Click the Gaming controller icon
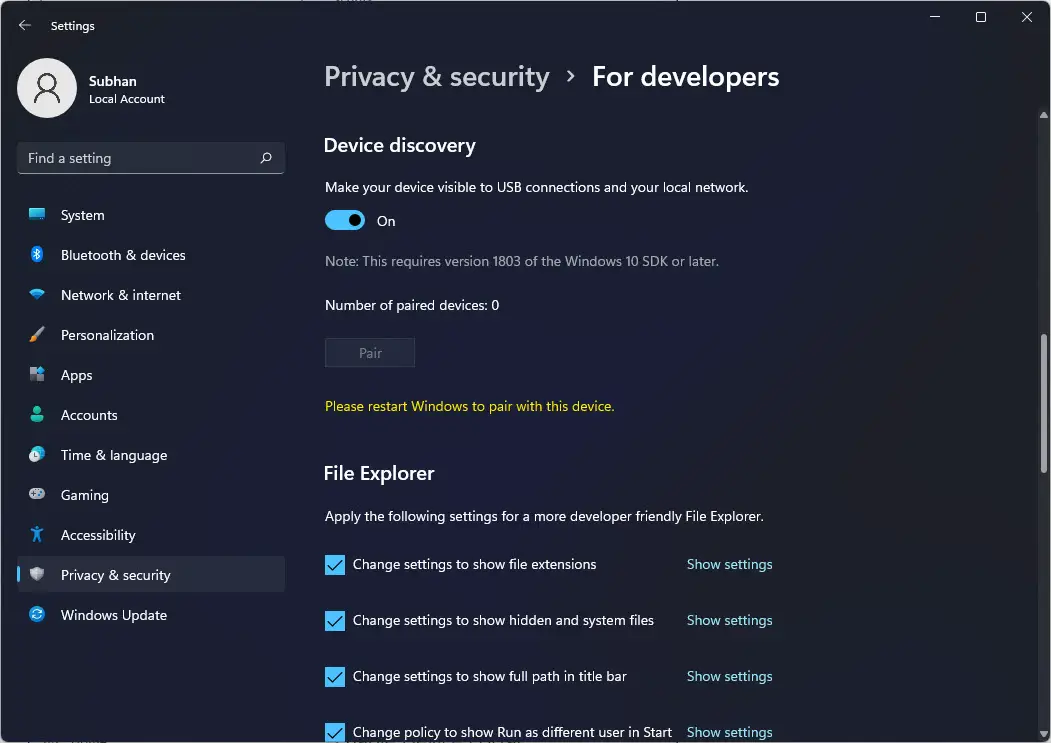 click(37, 494)
